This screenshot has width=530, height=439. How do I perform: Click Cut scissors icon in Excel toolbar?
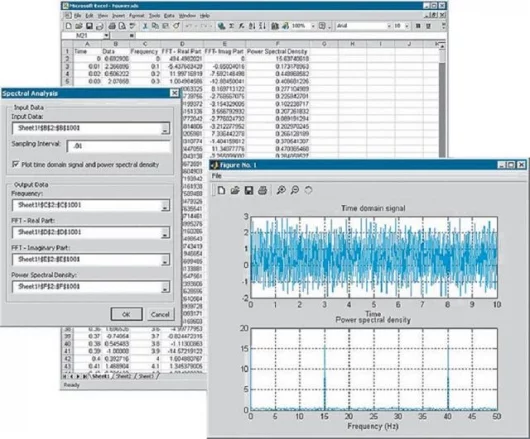[x=145, y=26]
